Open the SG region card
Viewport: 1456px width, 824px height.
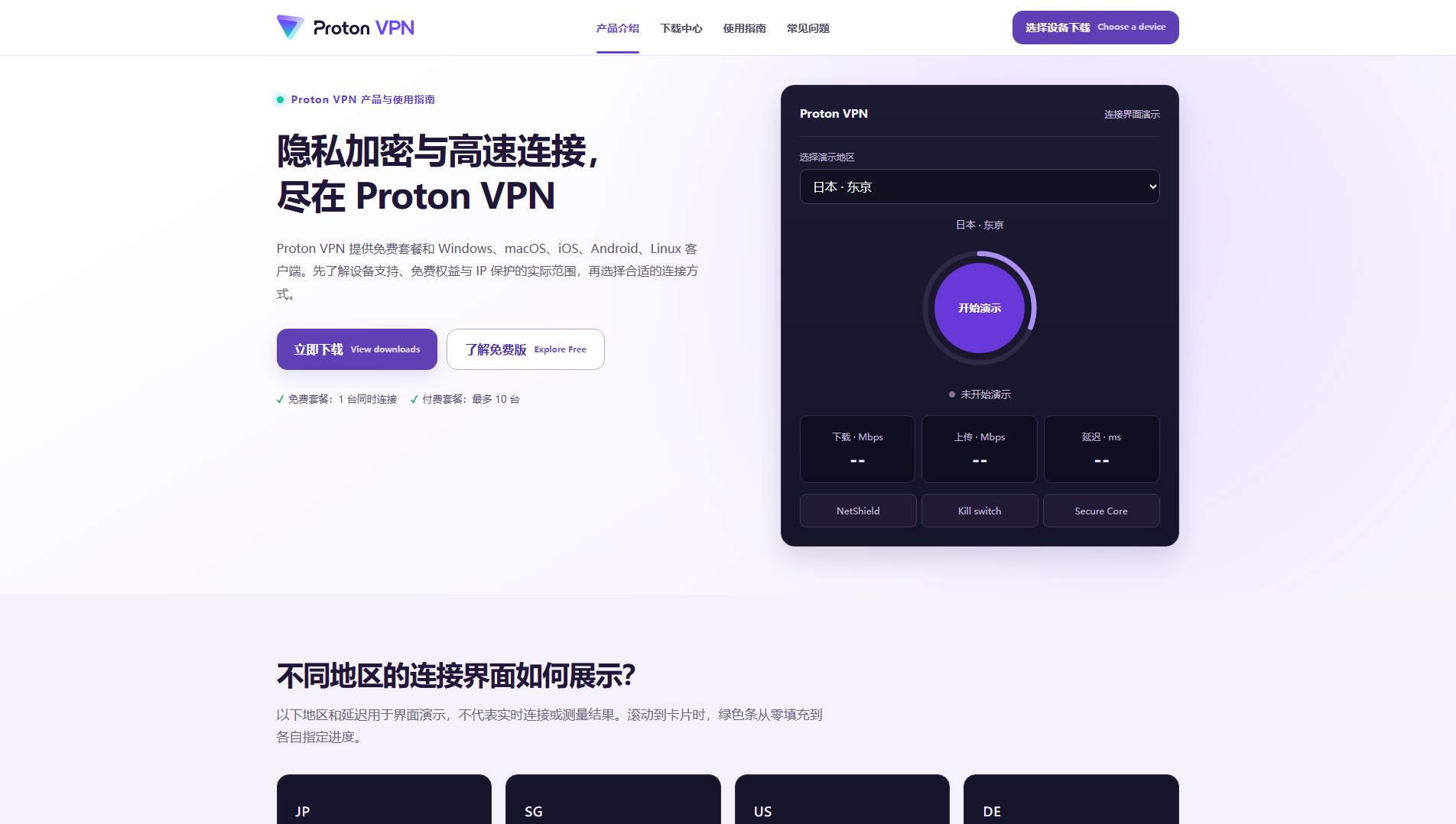(613, 799)
